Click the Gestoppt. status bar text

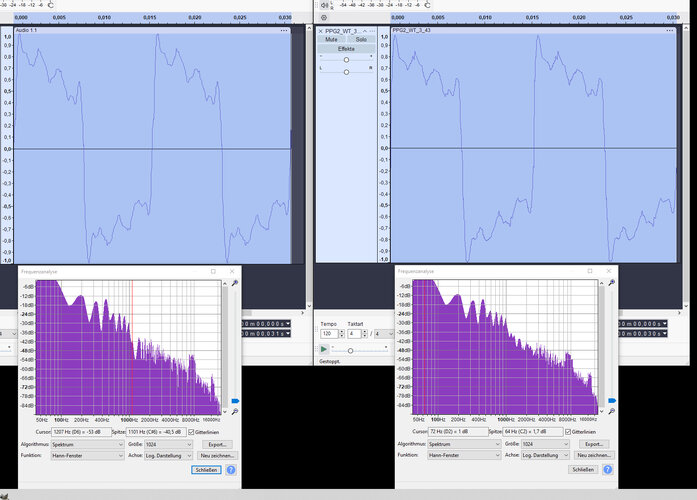pos(329,361)
